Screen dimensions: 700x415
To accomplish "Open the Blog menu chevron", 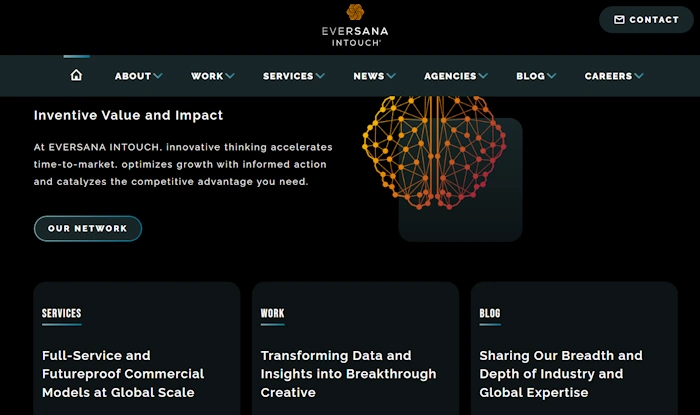I will tap(551, 76).
